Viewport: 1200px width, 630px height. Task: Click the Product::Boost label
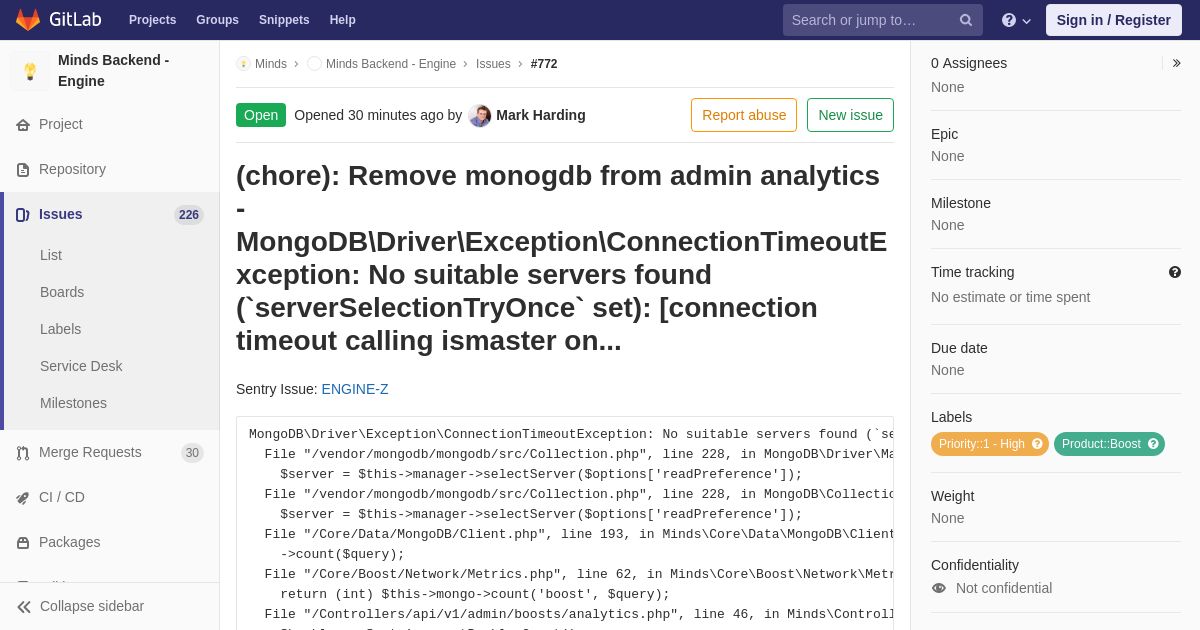tap(1101, 444)
